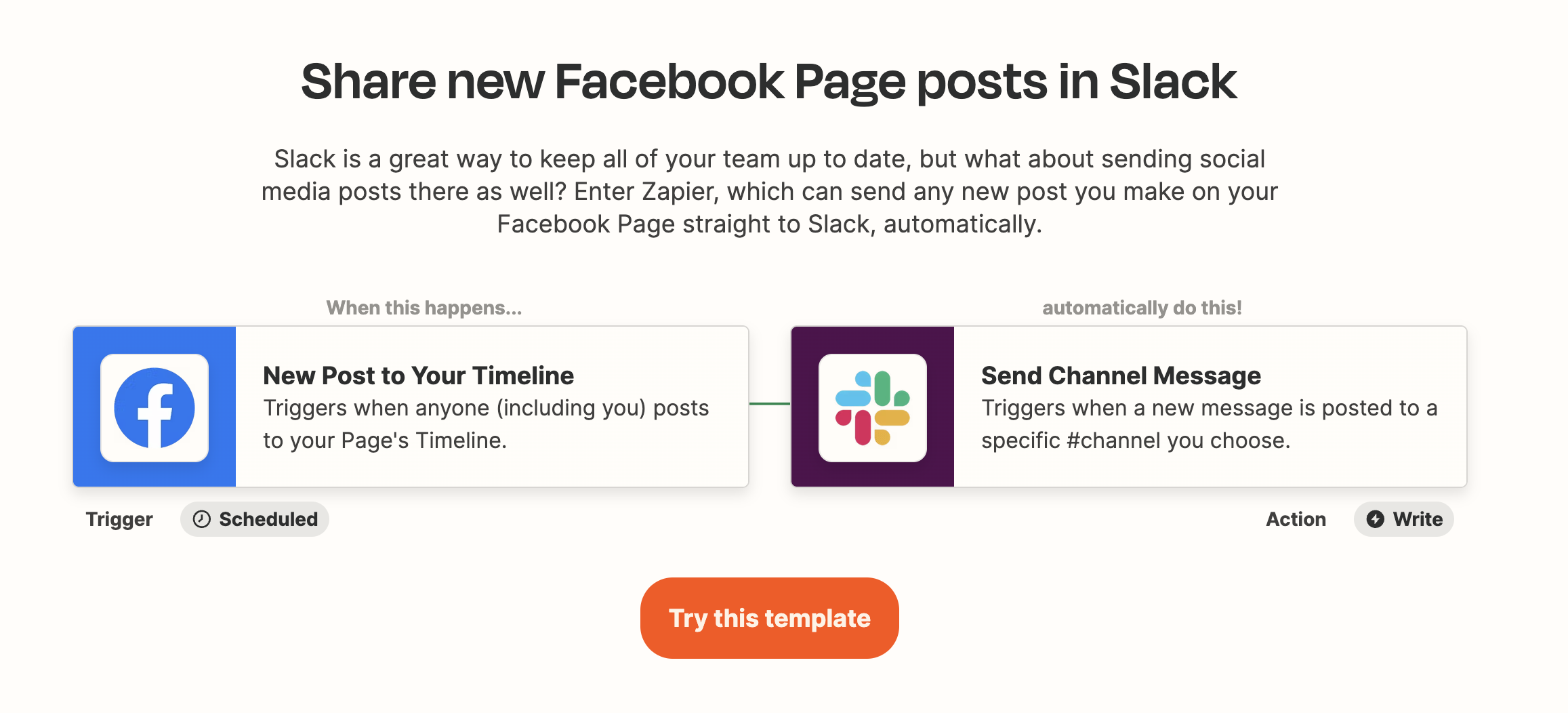Click the 'When this happens...' caption
The width and height of the screenshot is (1568, 713).
click(x=424, y=308)
